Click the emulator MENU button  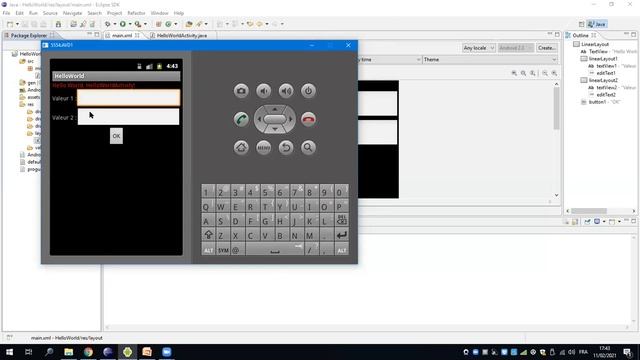tap(264, 147)
